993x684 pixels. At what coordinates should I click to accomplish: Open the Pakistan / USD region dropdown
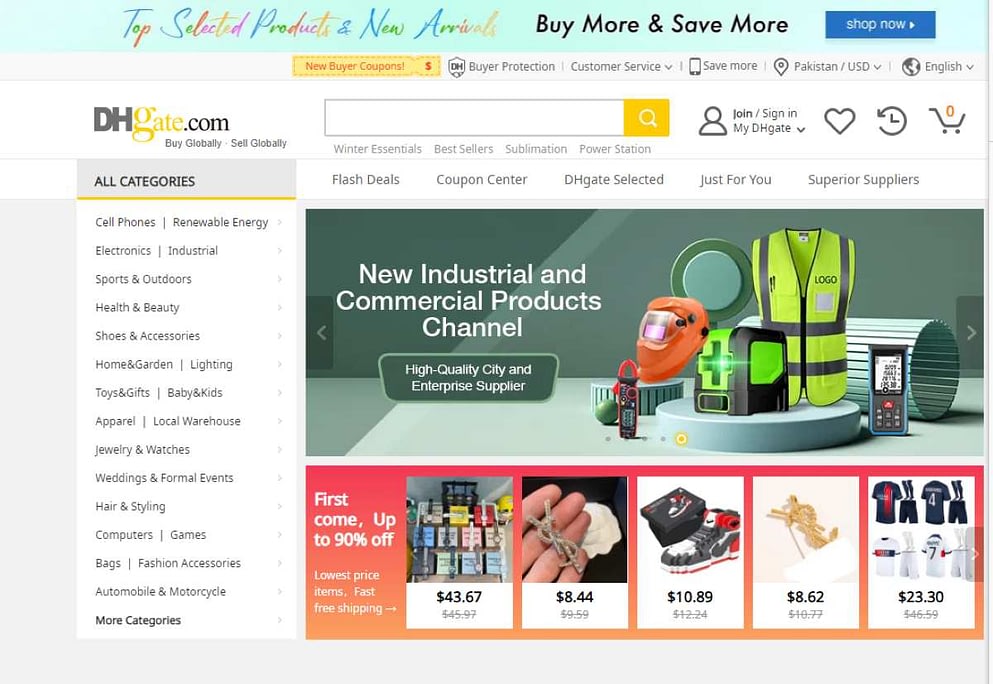coord(828,66)
